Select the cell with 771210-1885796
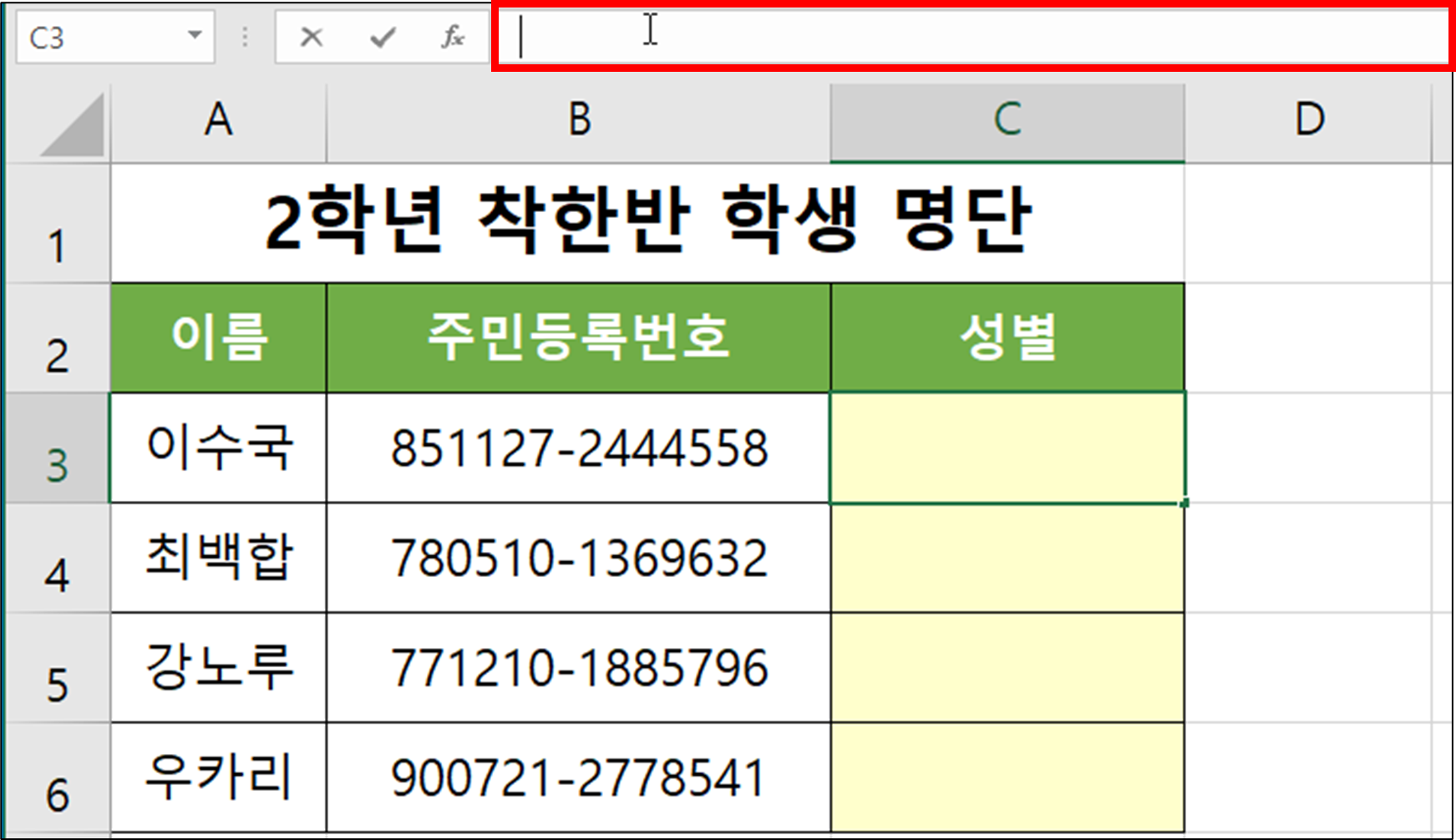The image size is (1456, 840). click(579, 668)
